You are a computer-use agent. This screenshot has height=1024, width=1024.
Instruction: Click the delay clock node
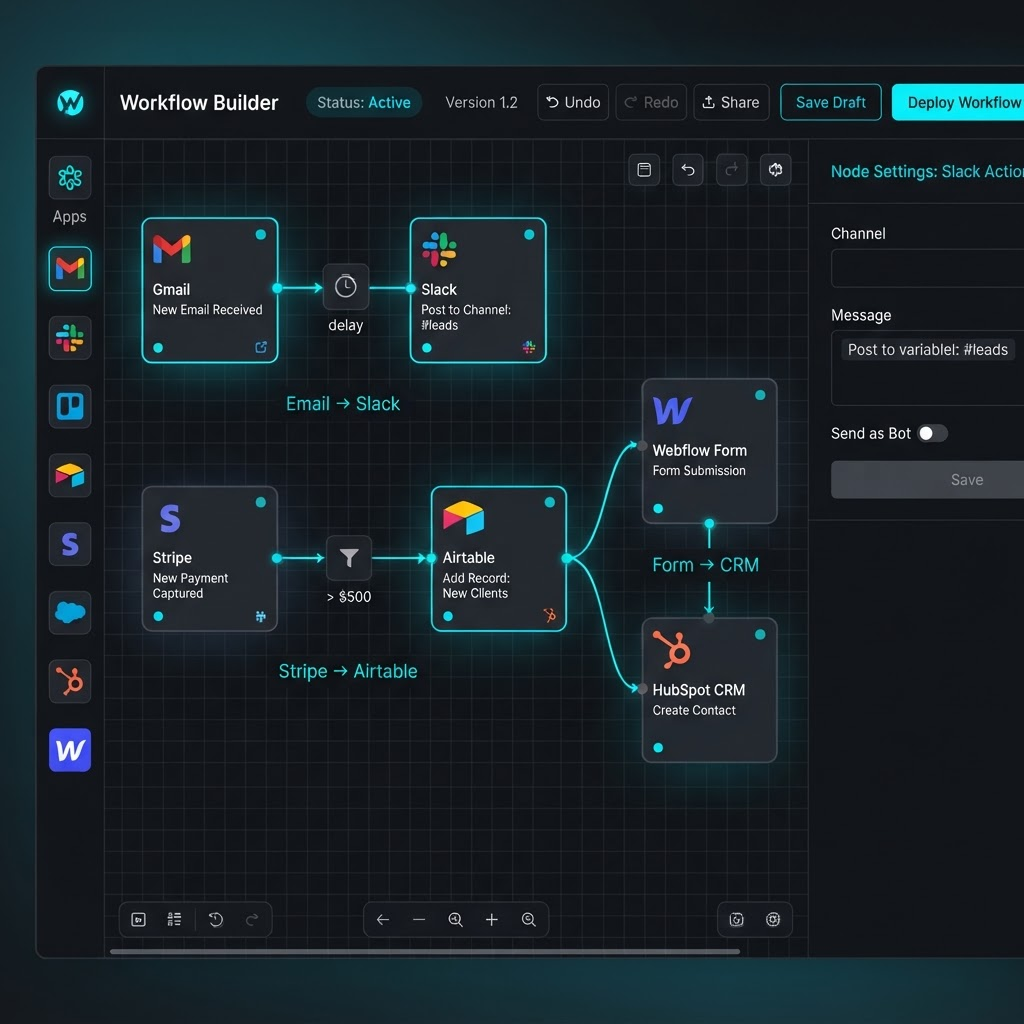tap(345, 287)
